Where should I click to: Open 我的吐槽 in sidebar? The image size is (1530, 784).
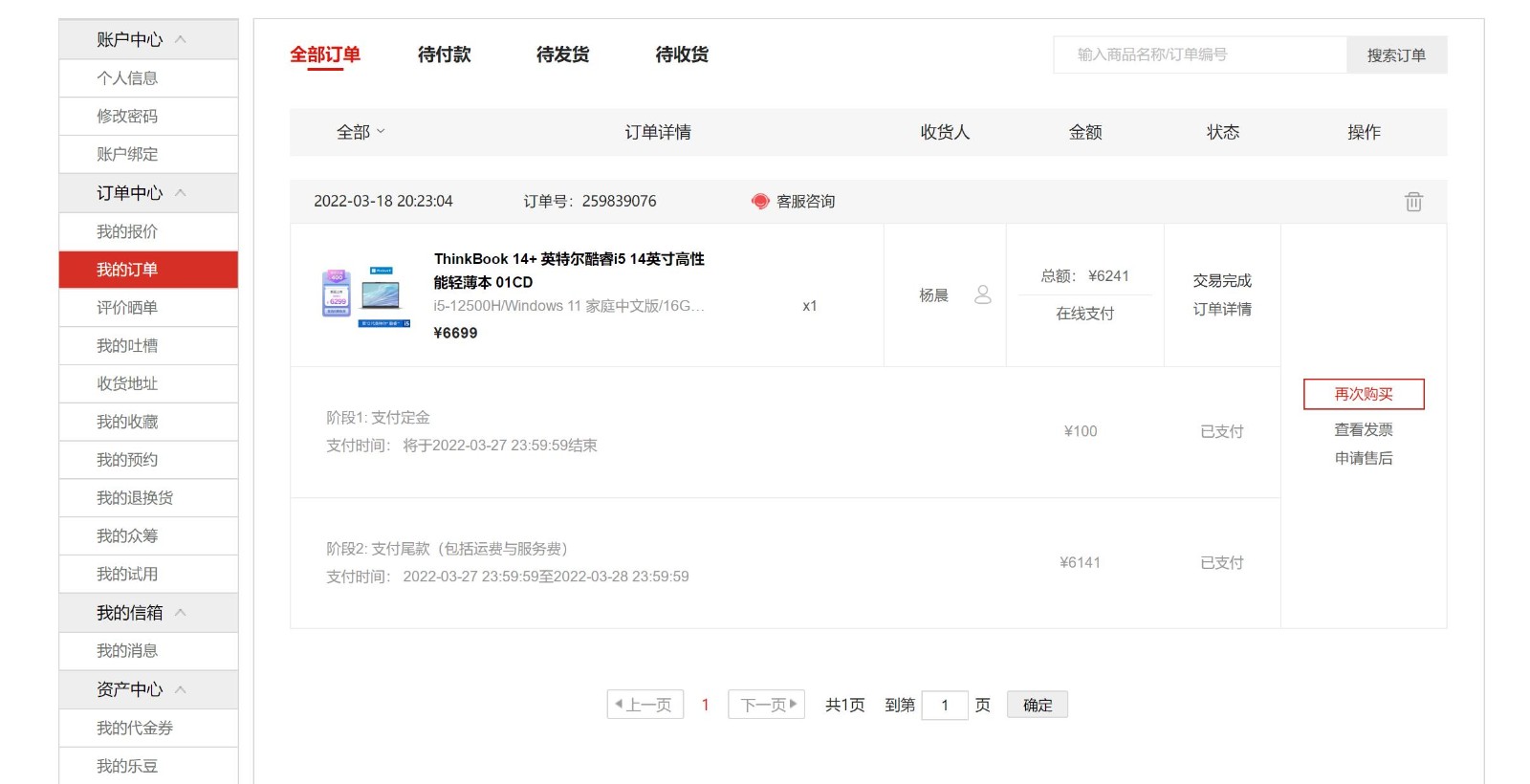coord(148,346)
